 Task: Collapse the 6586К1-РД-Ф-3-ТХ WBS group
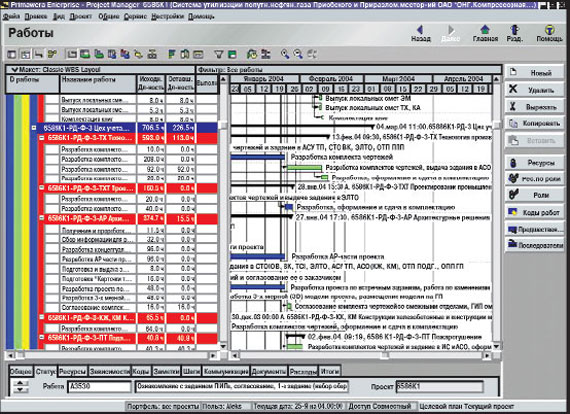(42, 137)
